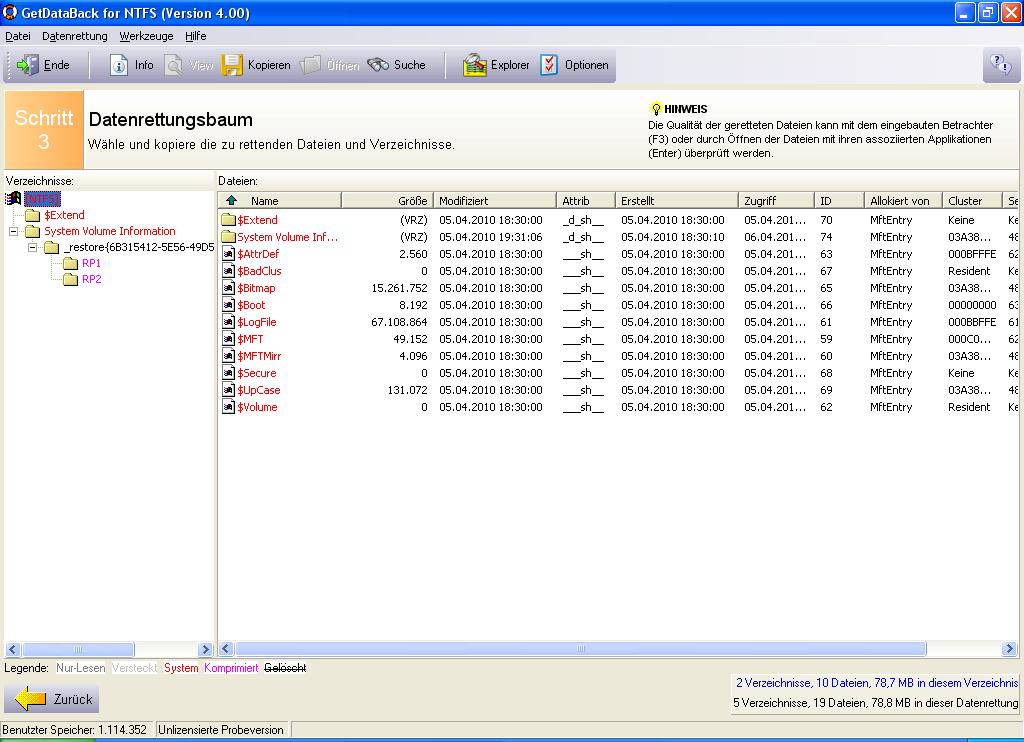Screen dimensions: 1024x742
Task: Collapse the _restore folder tree node
Action: point(32,248)
